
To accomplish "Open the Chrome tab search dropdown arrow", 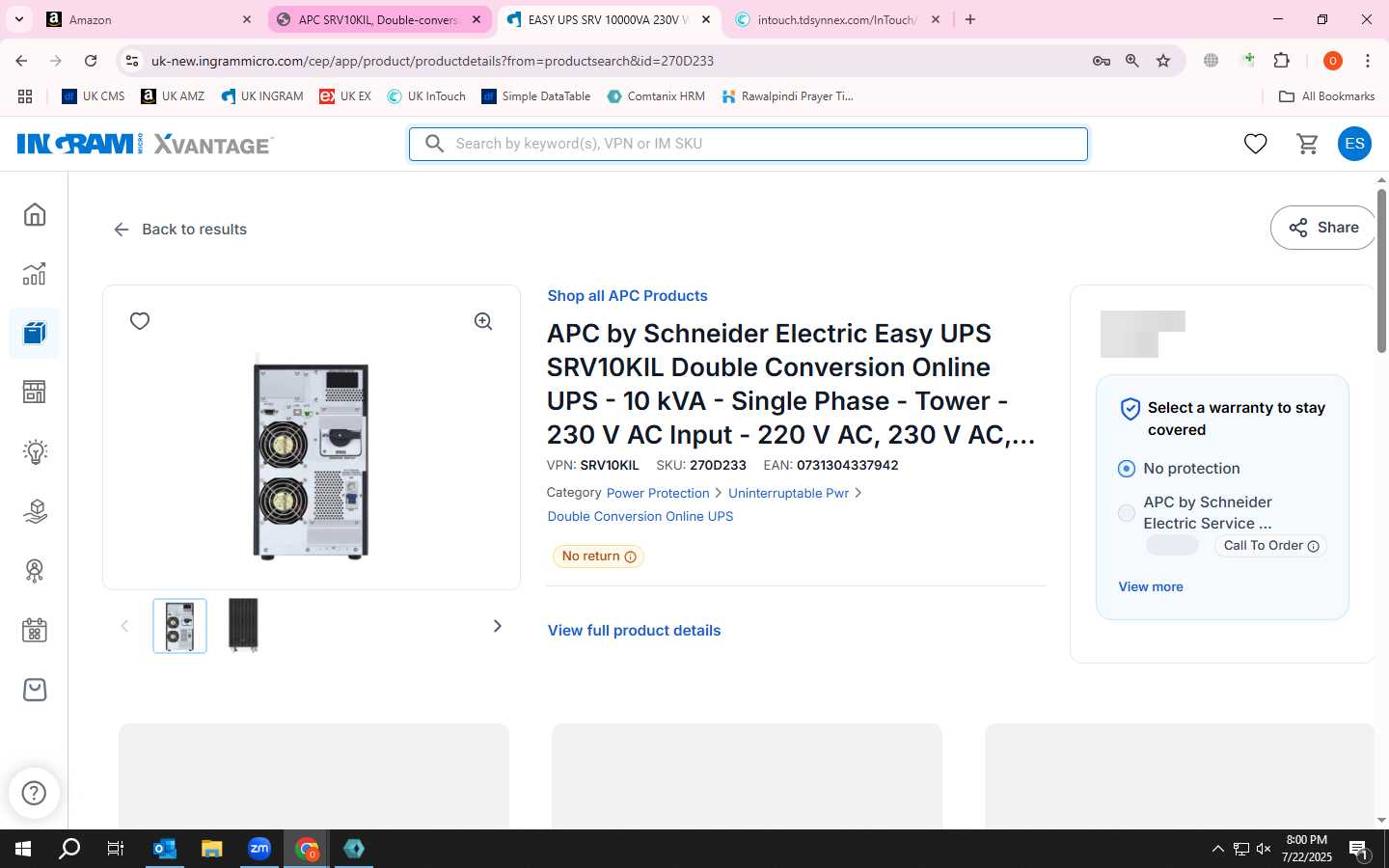I will (18, 19).
